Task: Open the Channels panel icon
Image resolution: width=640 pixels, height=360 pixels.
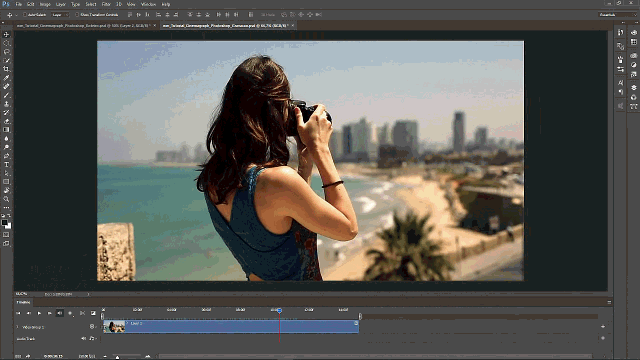Action: [x=633, y=97]
